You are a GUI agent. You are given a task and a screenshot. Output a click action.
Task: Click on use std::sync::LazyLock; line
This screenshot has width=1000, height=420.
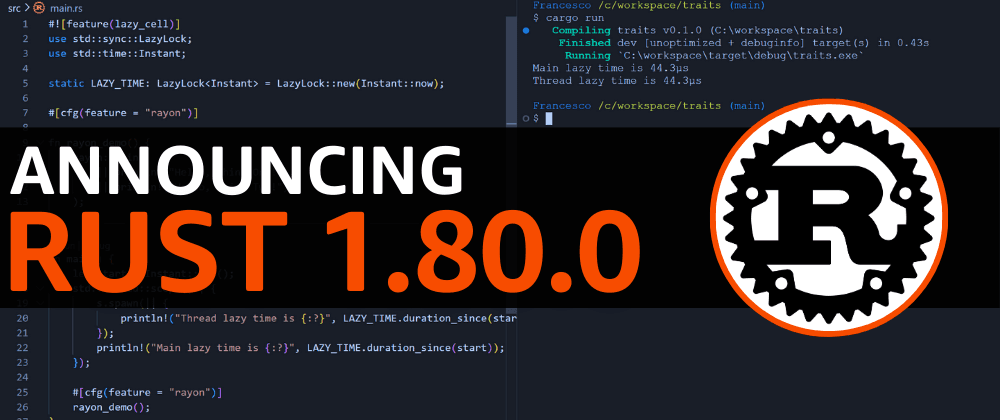pos(120,39)
